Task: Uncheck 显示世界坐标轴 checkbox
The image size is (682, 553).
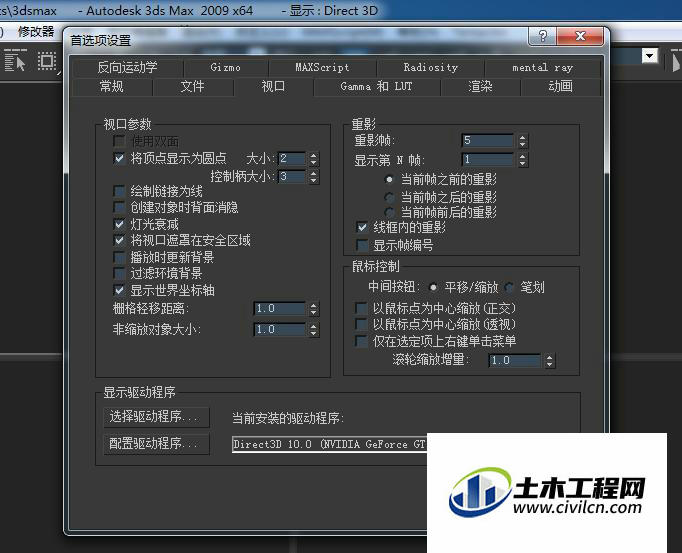Action: [x=119, y=290]
